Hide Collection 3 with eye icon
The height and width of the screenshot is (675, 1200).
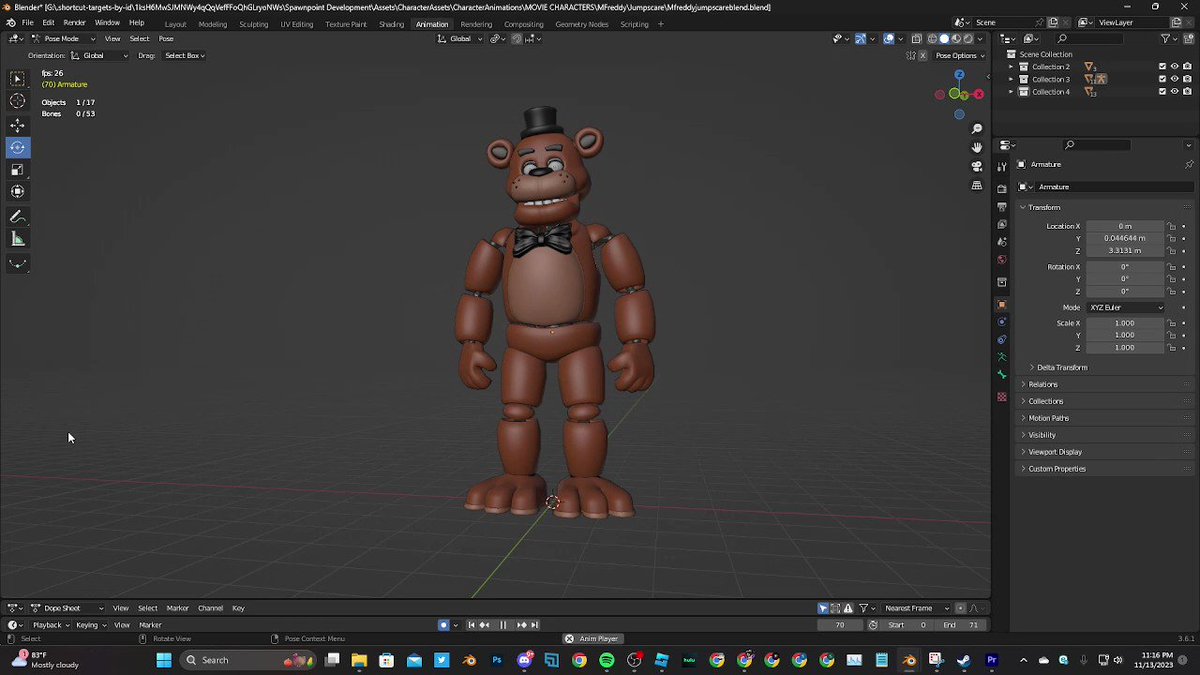[x=1174, y=79]
